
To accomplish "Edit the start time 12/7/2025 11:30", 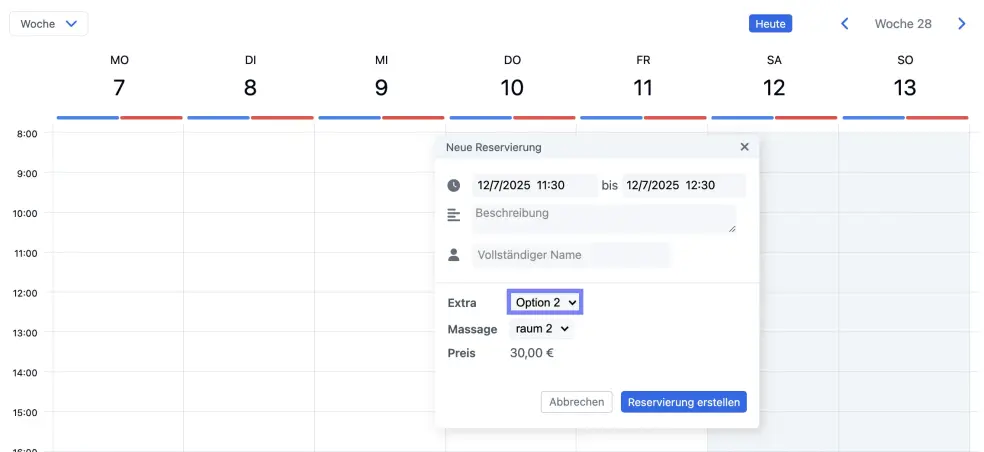I will point(535,185).
